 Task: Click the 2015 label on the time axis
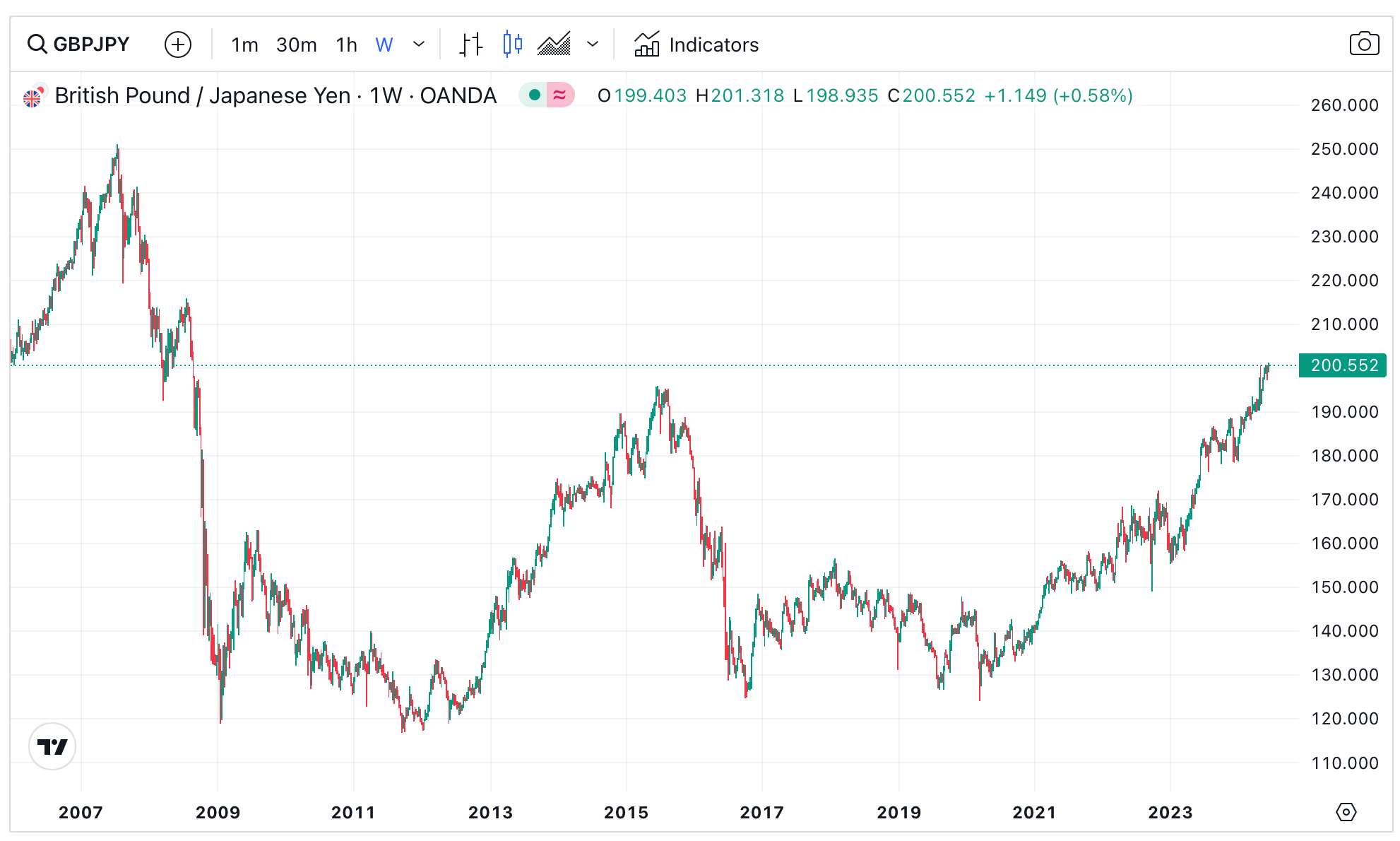pos(627,813)
